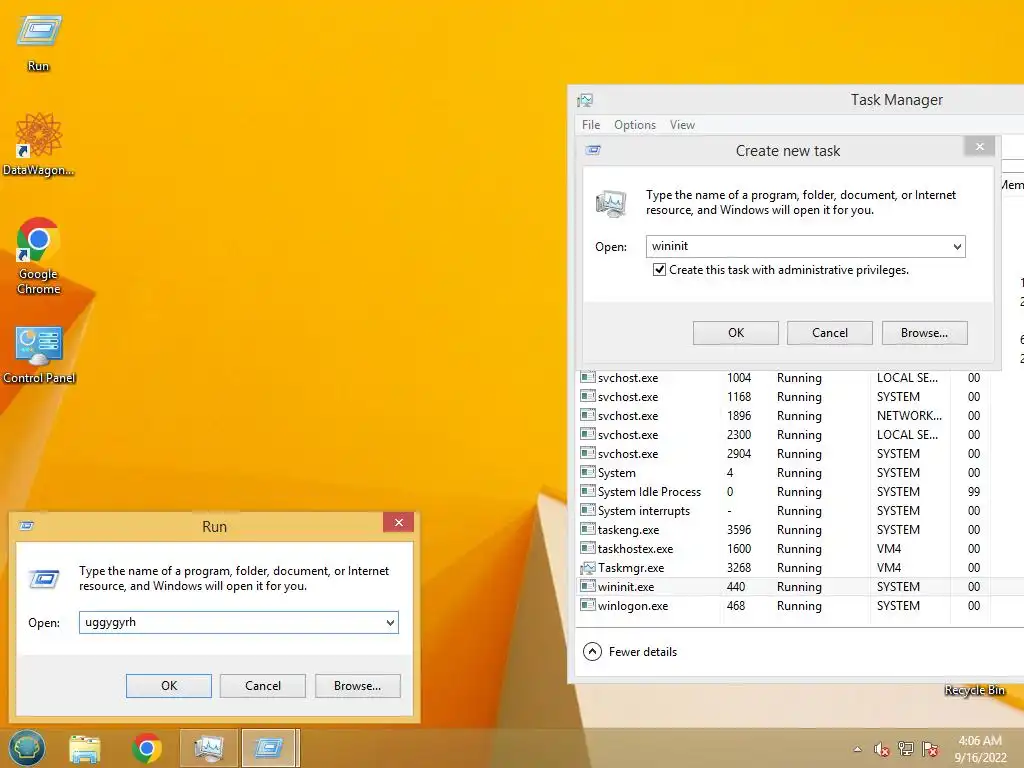Close the Create new task dialog
Image resolution: width=1024 pixels, height=768 pixels.
click(x=980, y=146)
